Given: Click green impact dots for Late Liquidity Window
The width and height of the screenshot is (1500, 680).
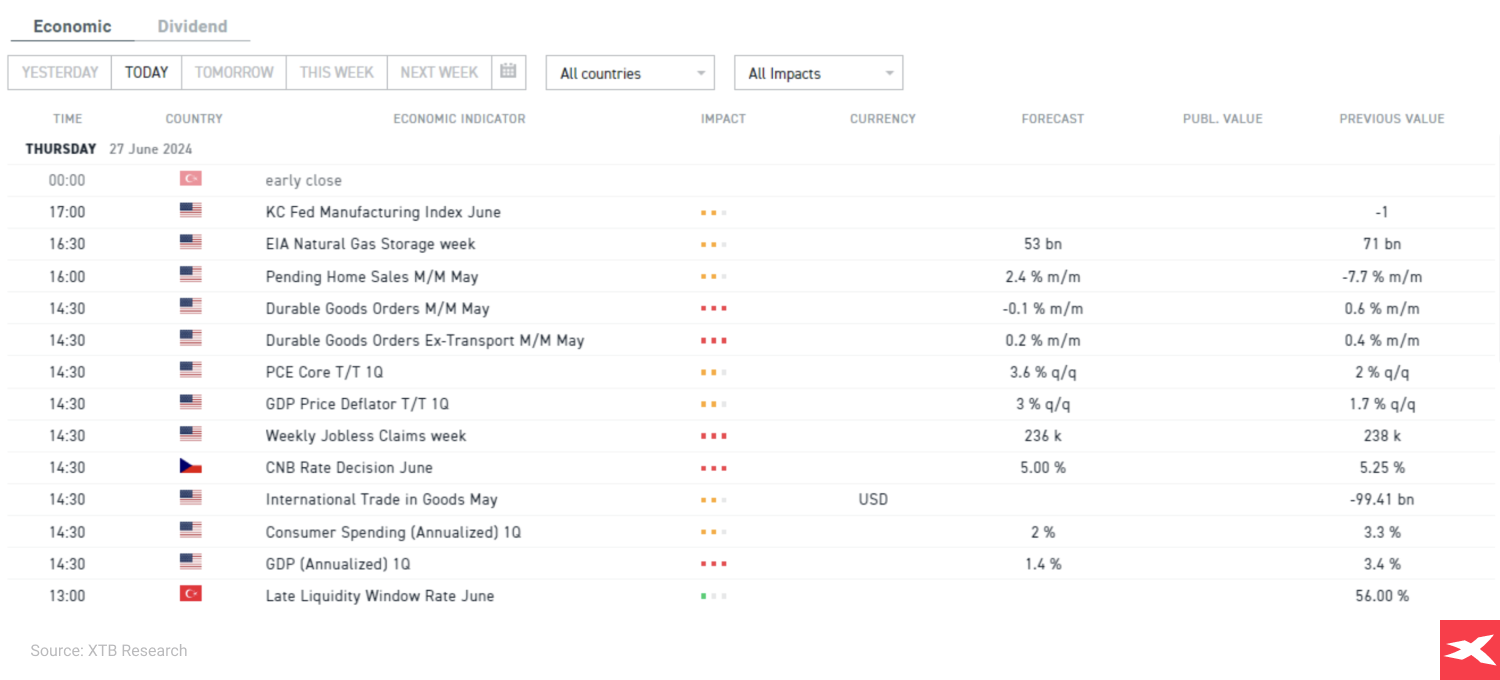Looking at the screenshot, I should (714, 596).
